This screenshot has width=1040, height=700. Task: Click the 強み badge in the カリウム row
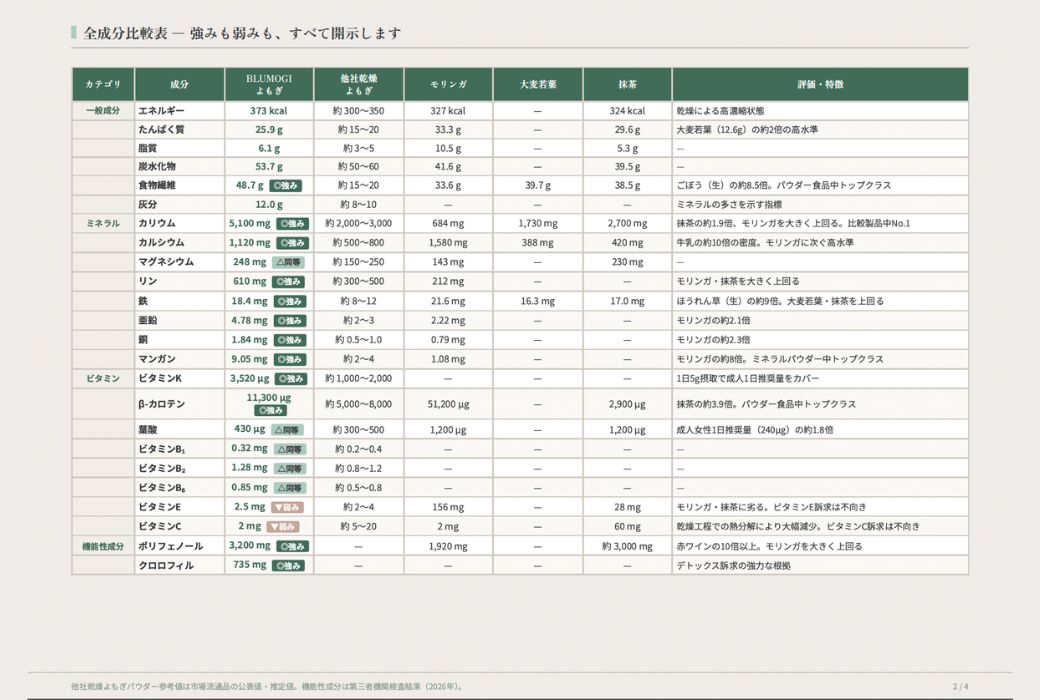coord(292,224)
